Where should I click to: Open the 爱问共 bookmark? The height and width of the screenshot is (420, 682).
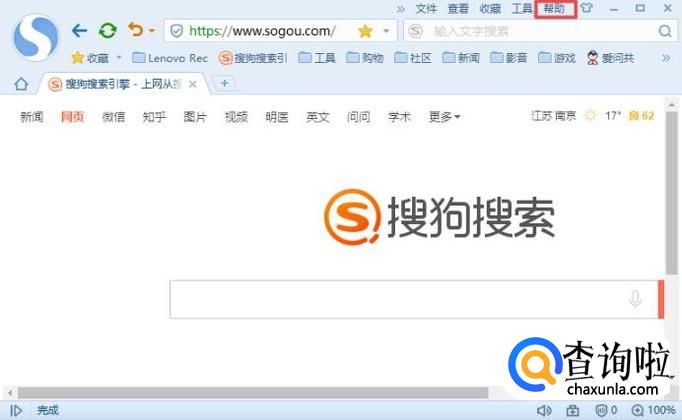point(610,58)
